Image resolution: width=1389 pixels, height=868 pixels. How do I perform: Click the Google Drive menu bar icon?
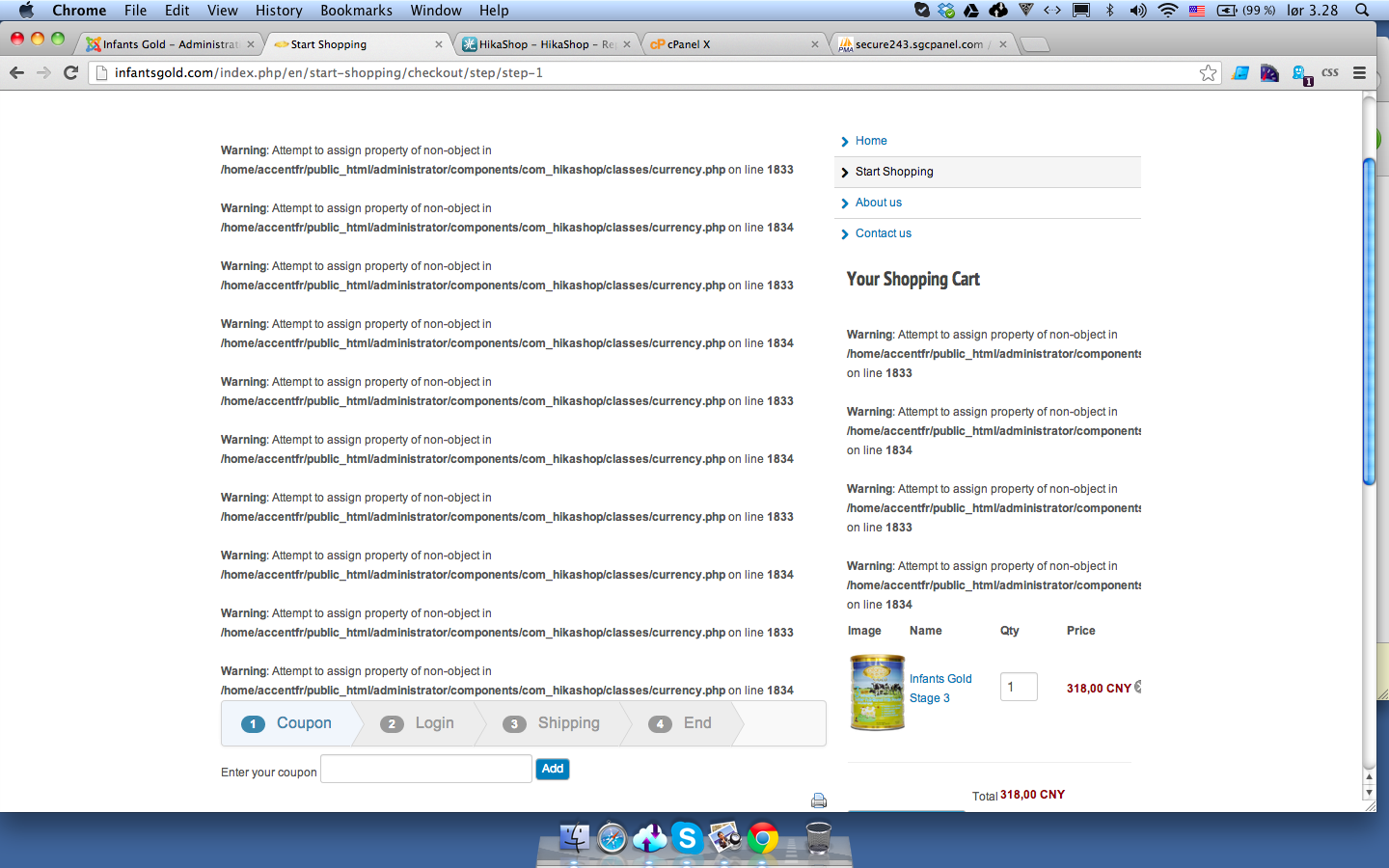(971, 11)
